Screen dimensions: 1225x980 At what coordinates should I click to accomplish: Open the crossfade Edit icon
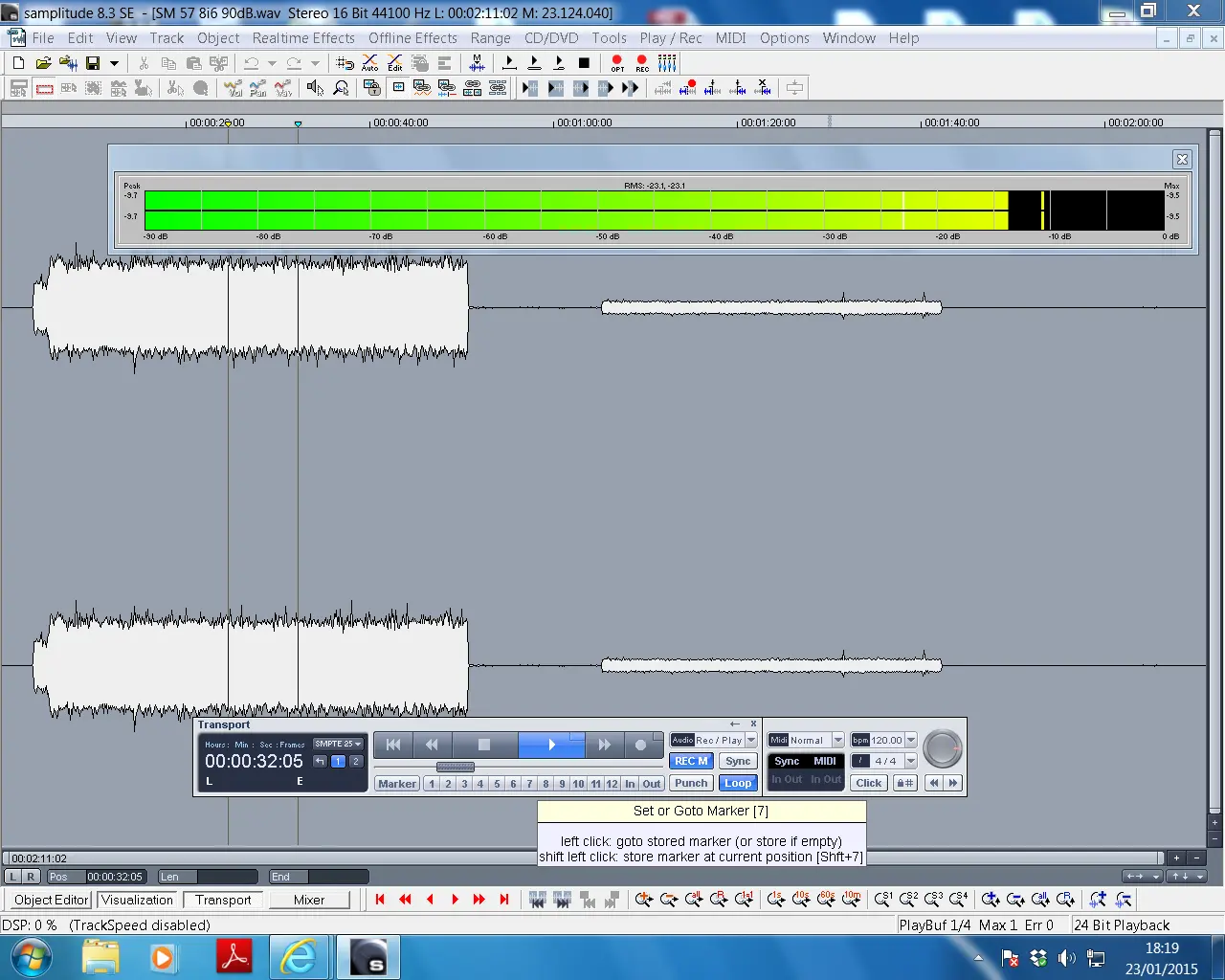(395, 63)
